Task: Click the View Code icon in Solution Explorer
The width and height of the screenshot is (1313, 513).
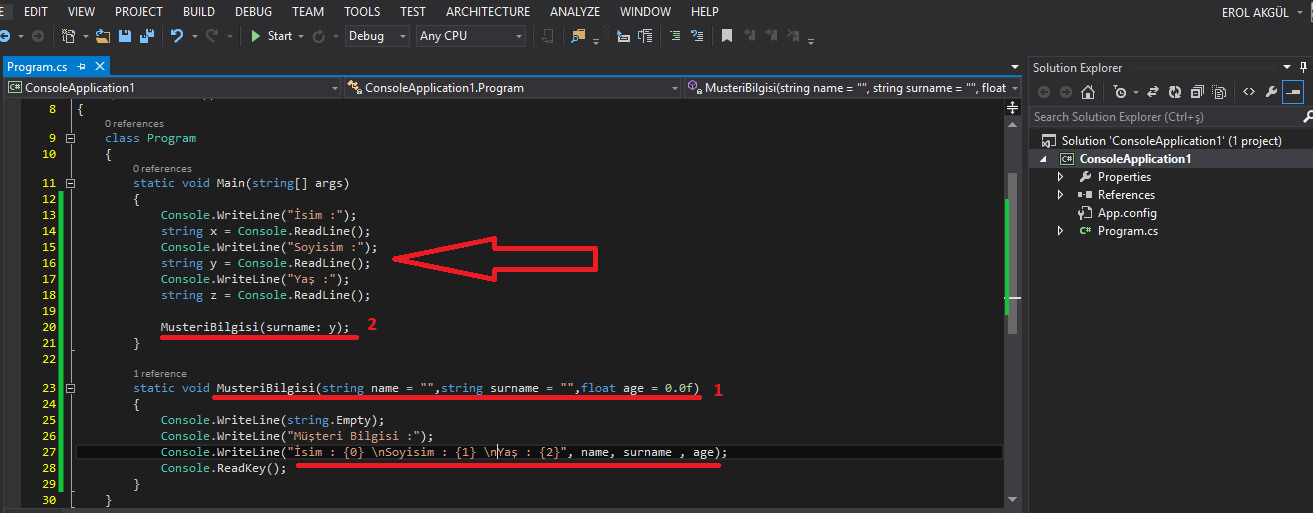Action: pyautogui.click(x=1248, y=92)
